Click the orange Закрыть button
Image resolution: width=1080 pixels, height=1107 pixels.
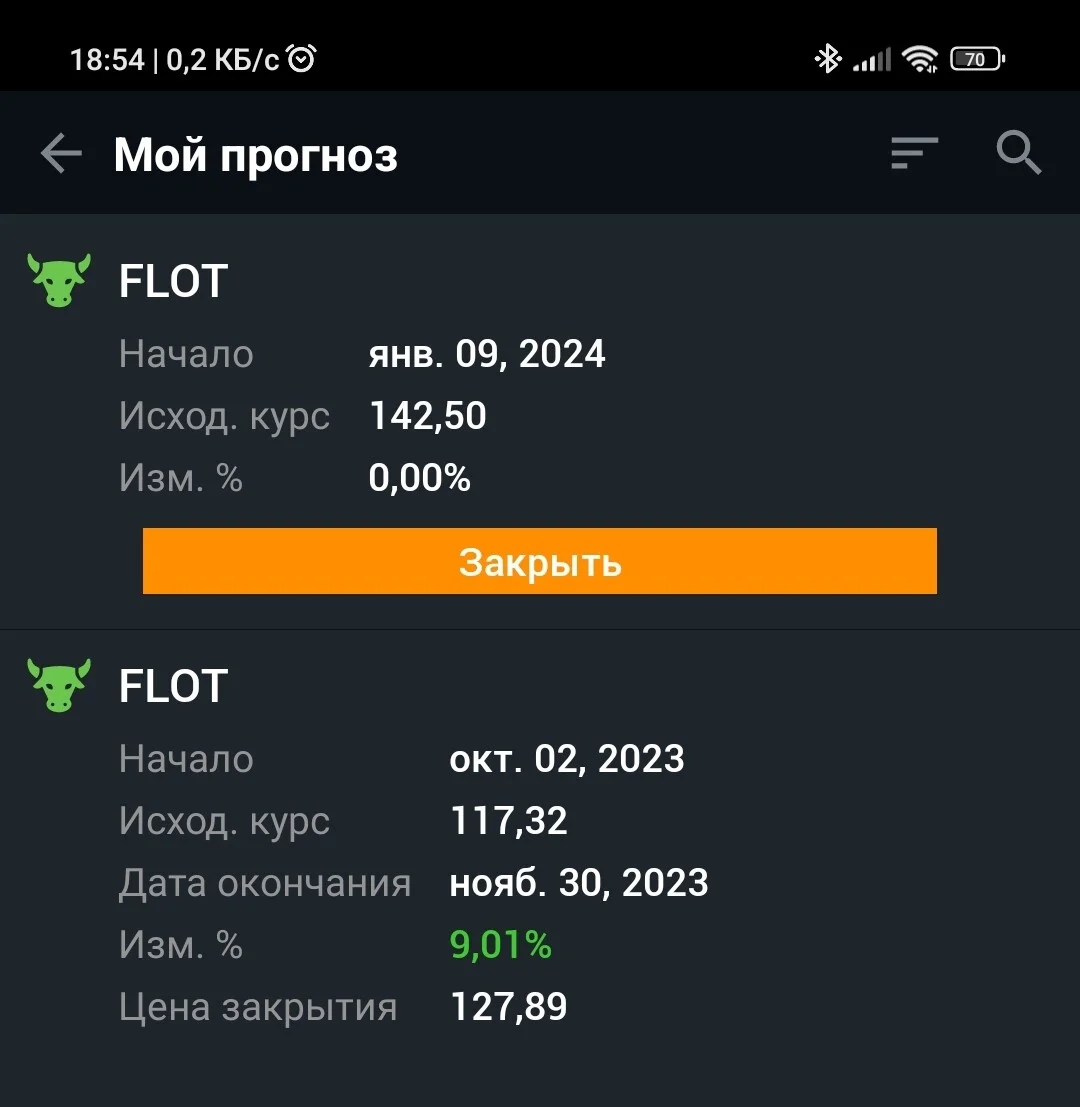point(540,561)
